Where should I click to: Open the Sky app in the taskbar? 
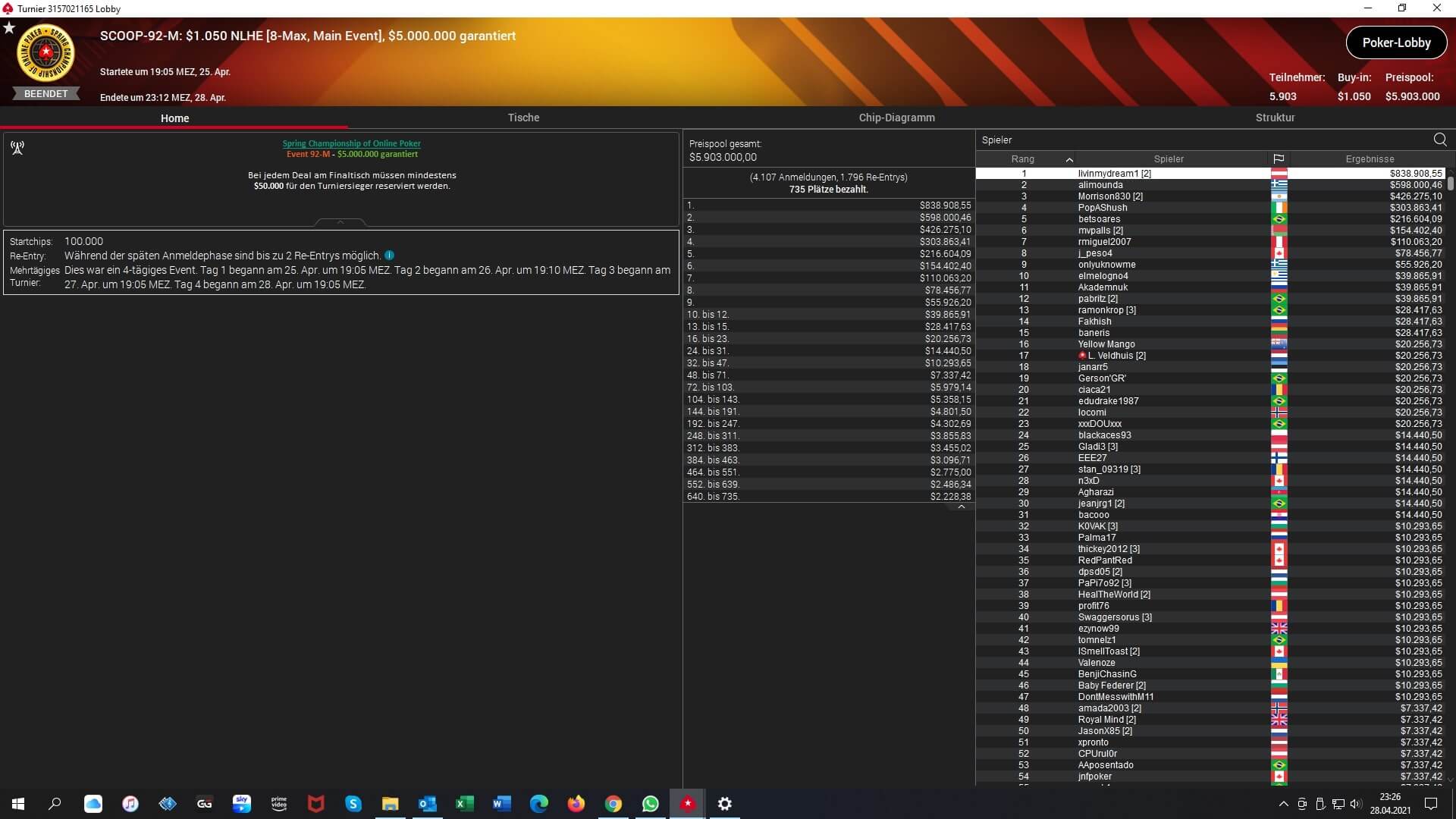(241, 804)
